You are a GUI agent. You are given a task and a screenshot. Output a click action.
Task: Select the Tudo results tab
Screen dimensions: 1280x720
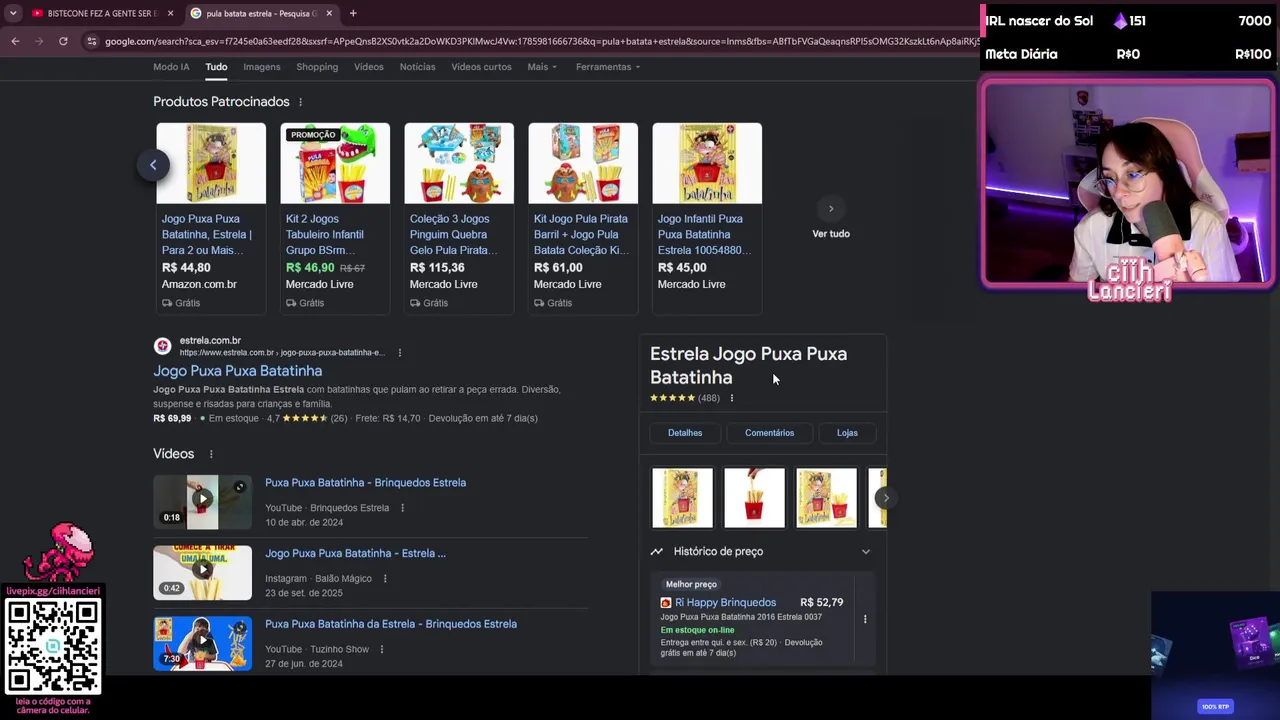pyautogui.click(x=216, y=67)
